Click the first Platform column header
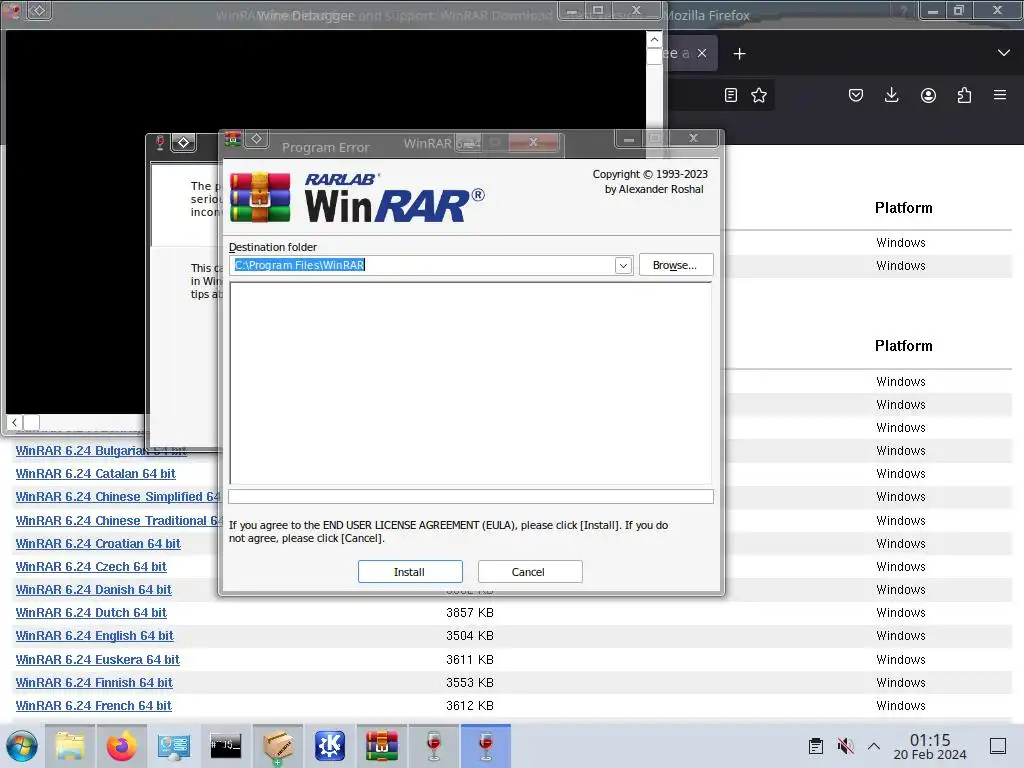This screenshot has height=768, width=1024. [x=904, y=208]
